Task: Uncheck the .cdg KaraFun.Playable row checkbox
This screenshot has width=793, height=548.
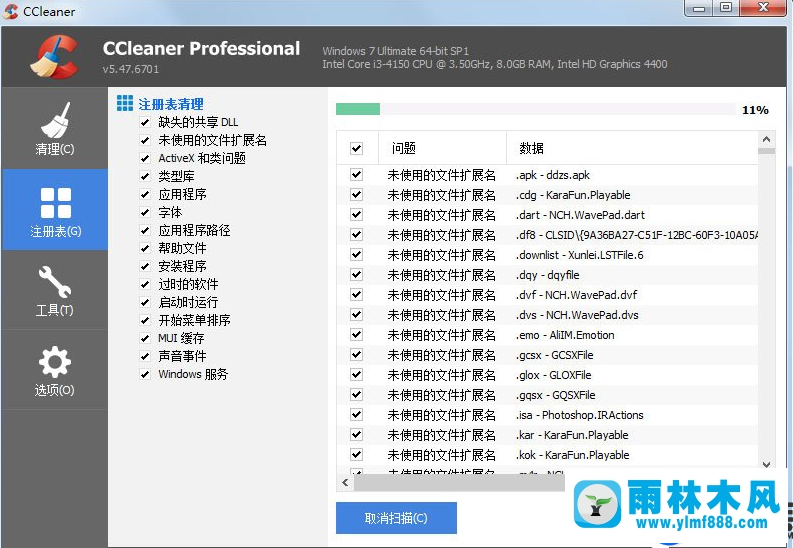Action: [357, 195]
